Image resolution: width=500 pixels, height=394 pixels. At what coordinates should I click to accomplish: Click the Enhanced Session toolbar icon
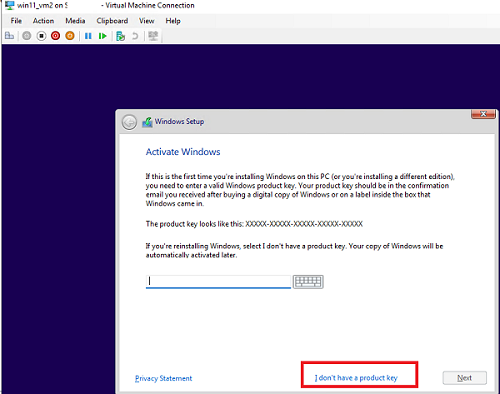[153, 36]
